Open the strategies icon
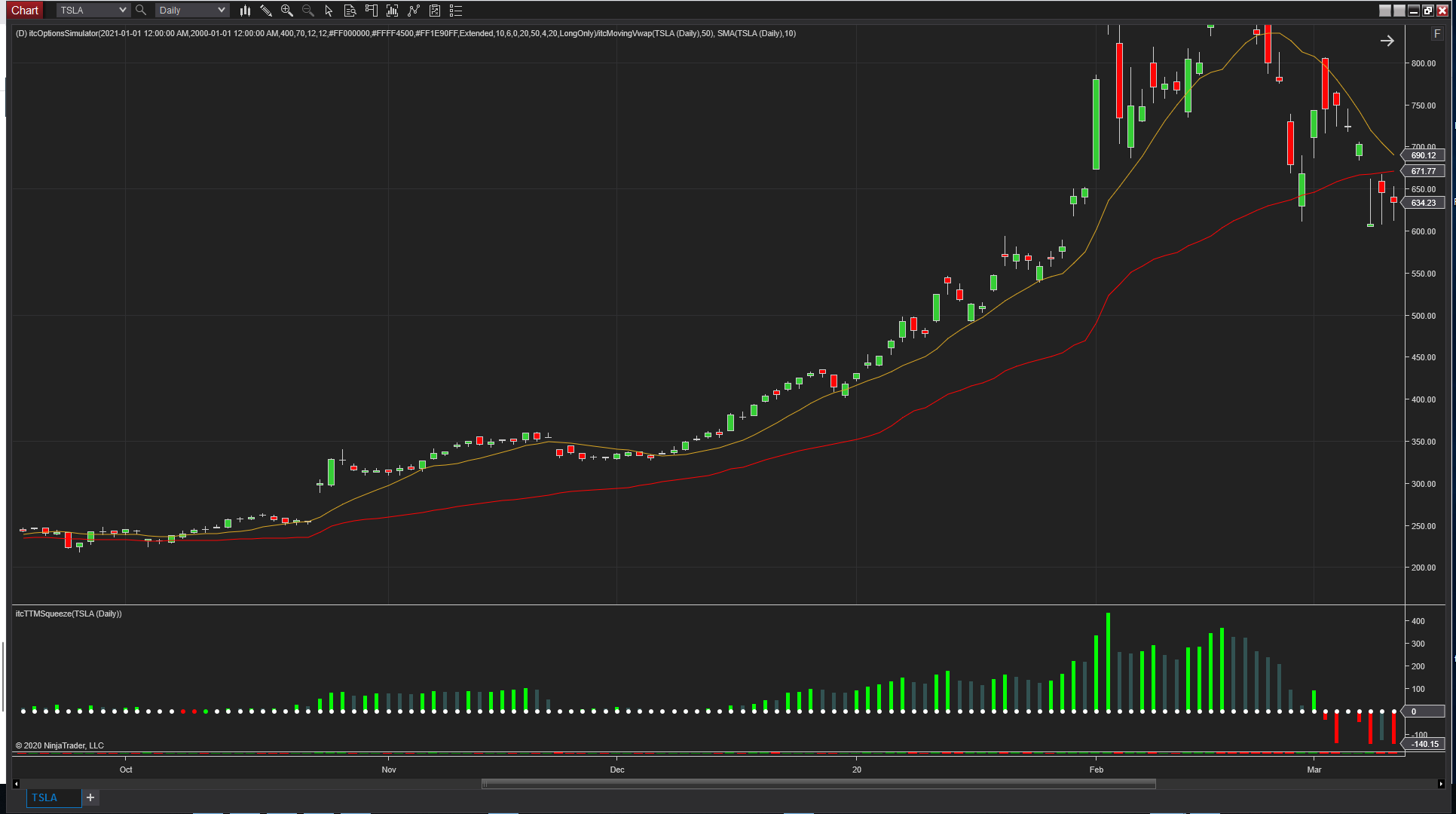 pos(435,11)
